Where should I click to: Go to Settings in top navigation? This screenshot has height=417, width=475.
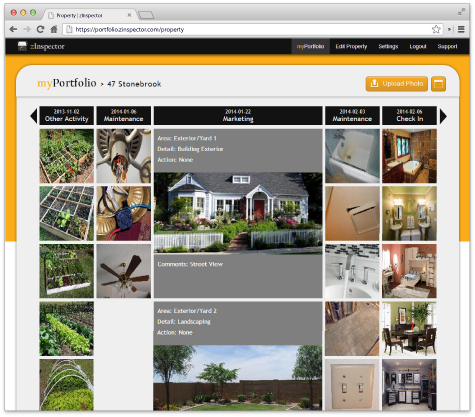(388, 46)
